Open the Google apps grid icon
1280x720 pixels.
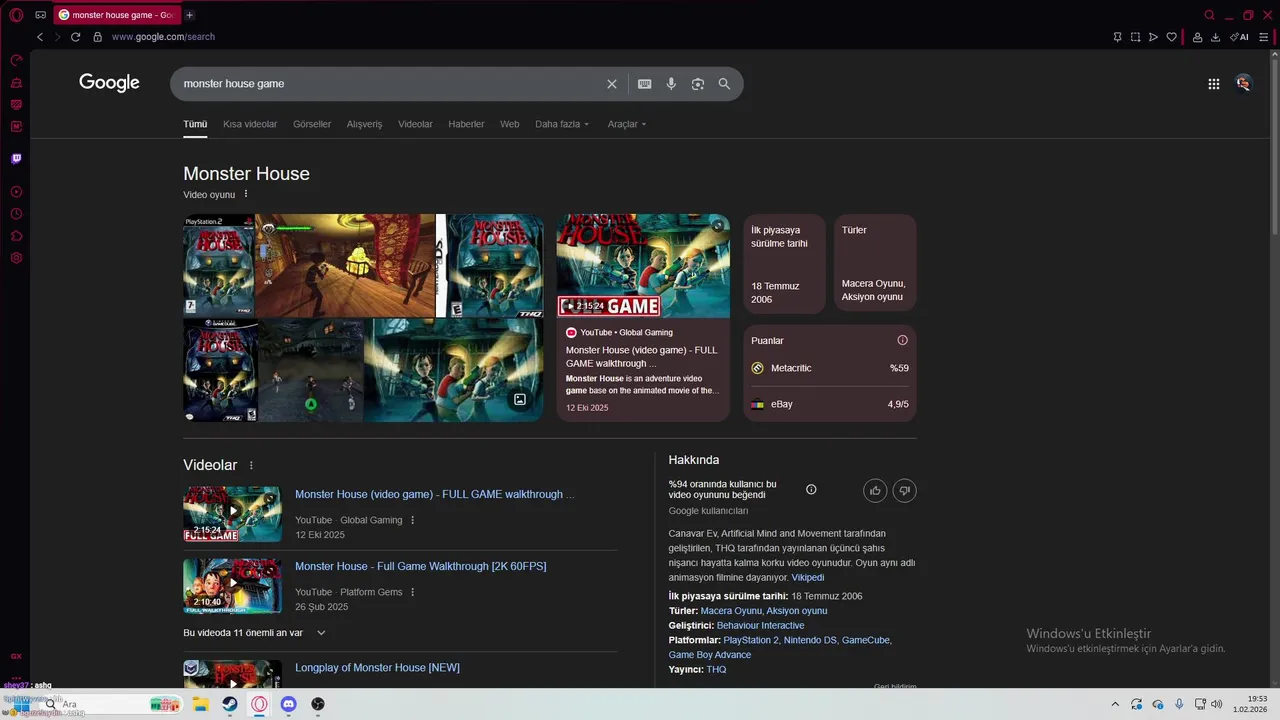pos(1214,84)
